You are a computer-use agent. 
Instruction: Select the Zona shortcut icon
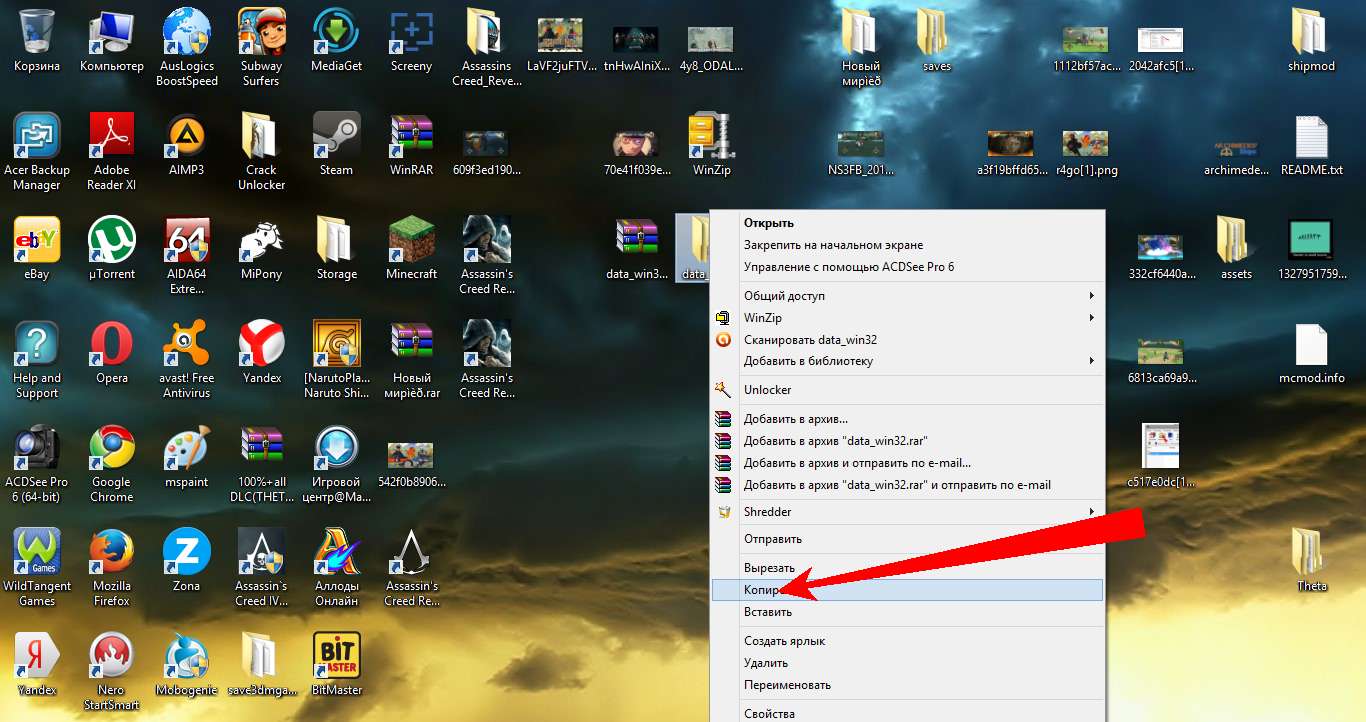click(x=187, y=552)
